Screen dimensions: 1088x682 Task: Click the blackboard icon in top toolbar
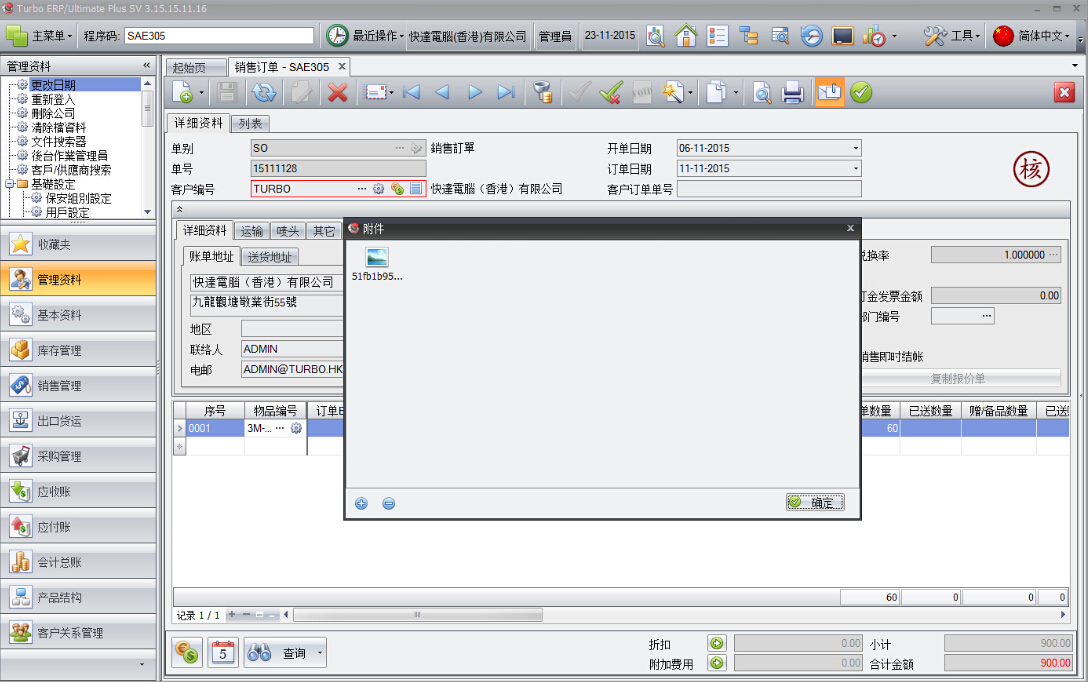pos(842,35)
